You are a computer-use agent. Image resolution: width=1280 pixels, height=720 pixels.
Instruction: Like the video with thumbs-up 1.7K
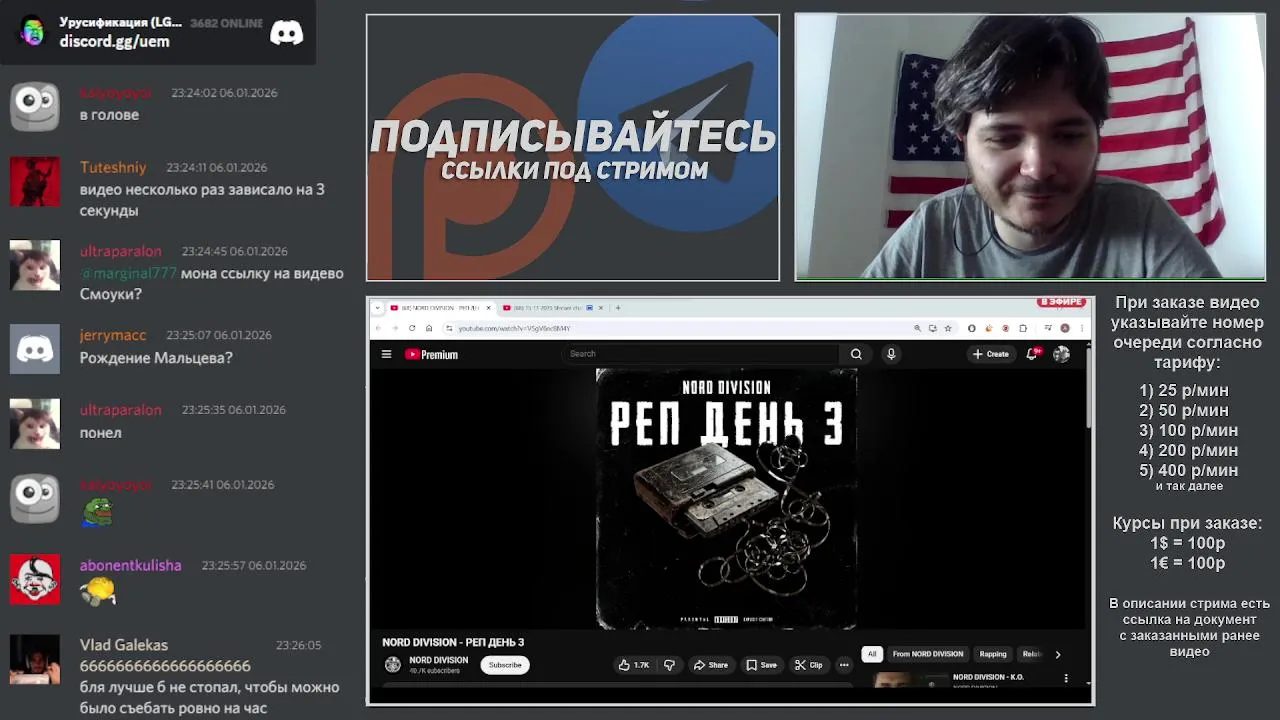633,665
